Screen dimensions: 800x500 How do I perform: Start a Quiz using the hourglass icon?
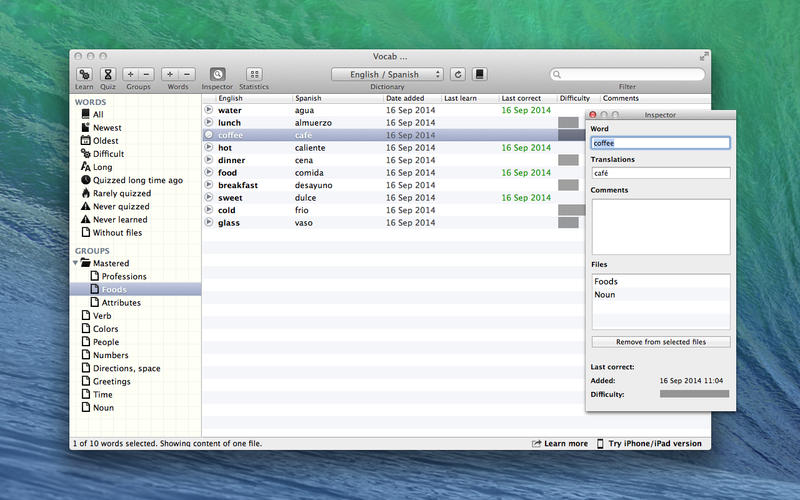click(x=108, y=74)
